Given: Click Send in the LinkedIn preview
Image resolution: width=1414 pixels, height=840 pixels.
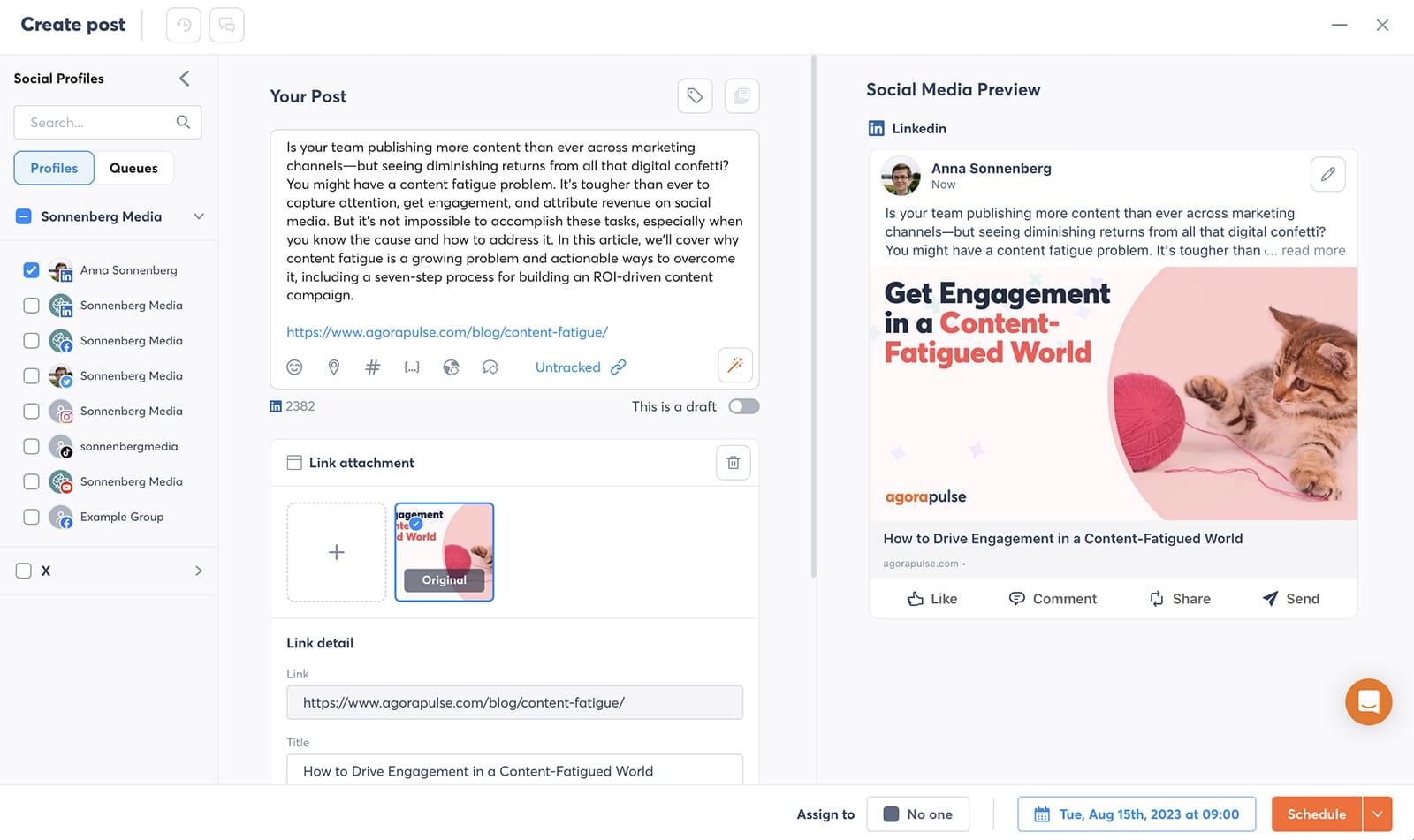Looking at the screenshot, I should click(x=1291, y=599).
